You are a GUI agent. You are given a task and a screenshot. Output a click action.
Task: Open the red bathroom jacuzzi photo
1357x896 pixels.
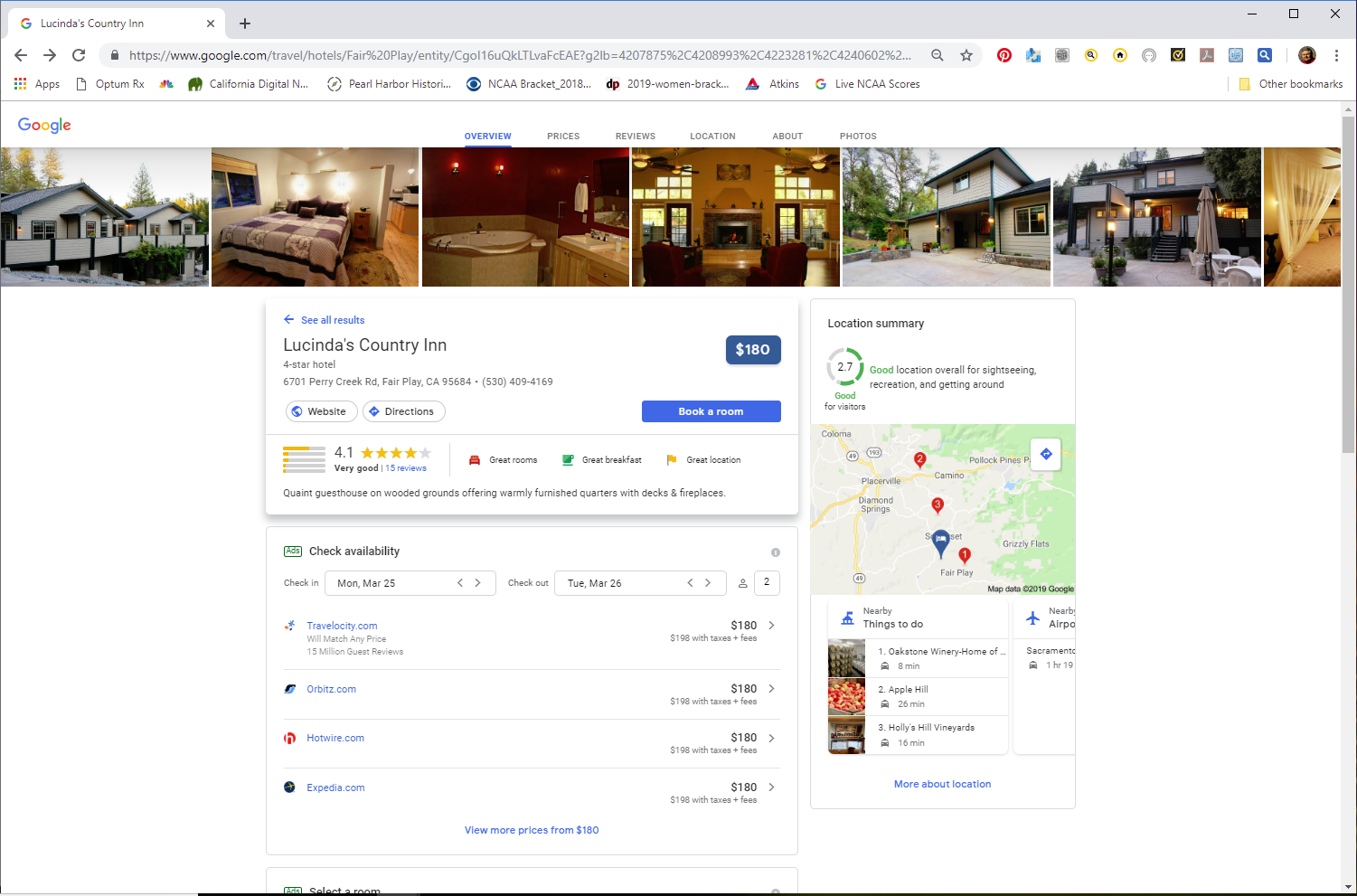click(525, 217)
